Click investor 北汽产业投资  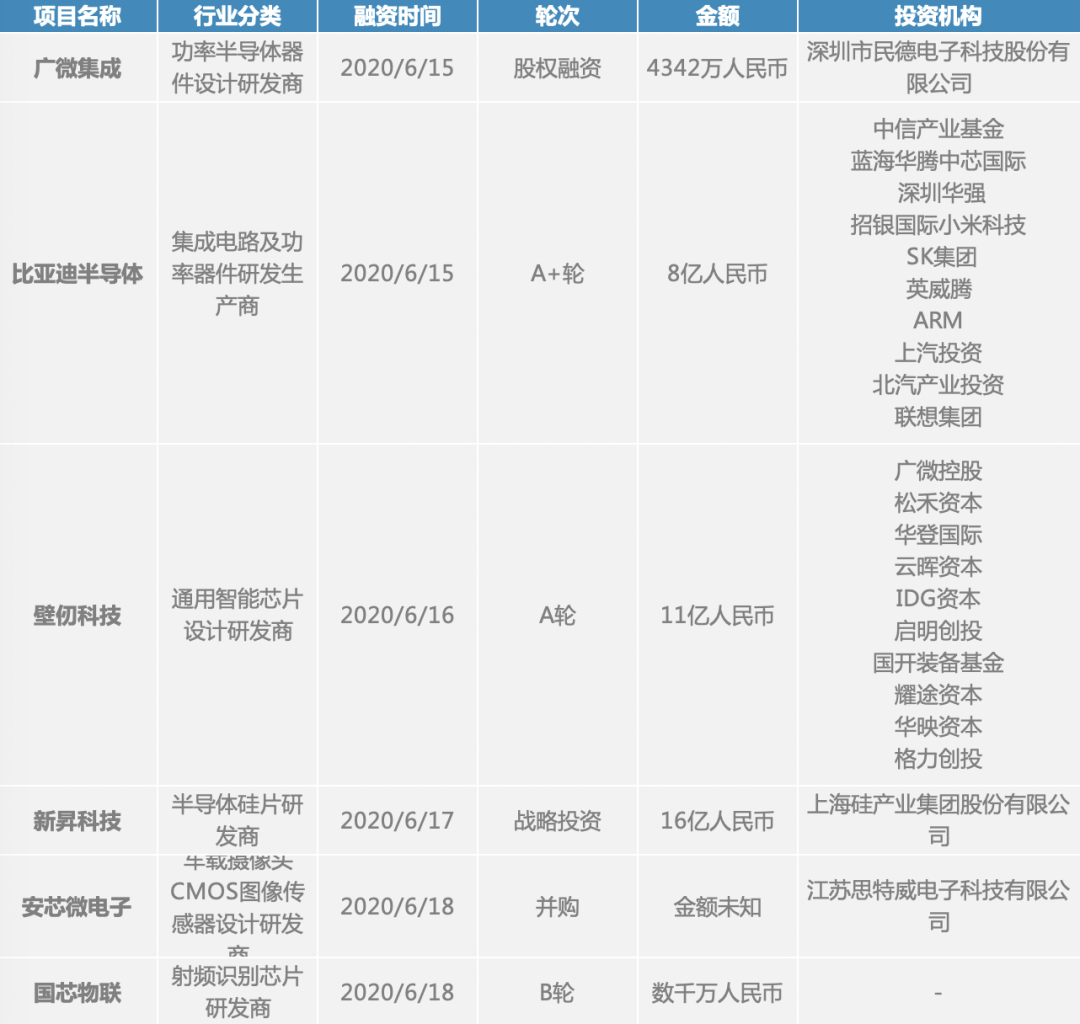[939, 384]
